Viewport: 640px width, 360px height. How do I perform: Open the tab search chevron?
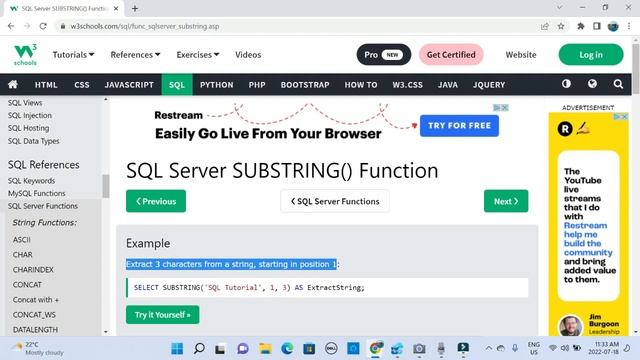pos(559,7)
